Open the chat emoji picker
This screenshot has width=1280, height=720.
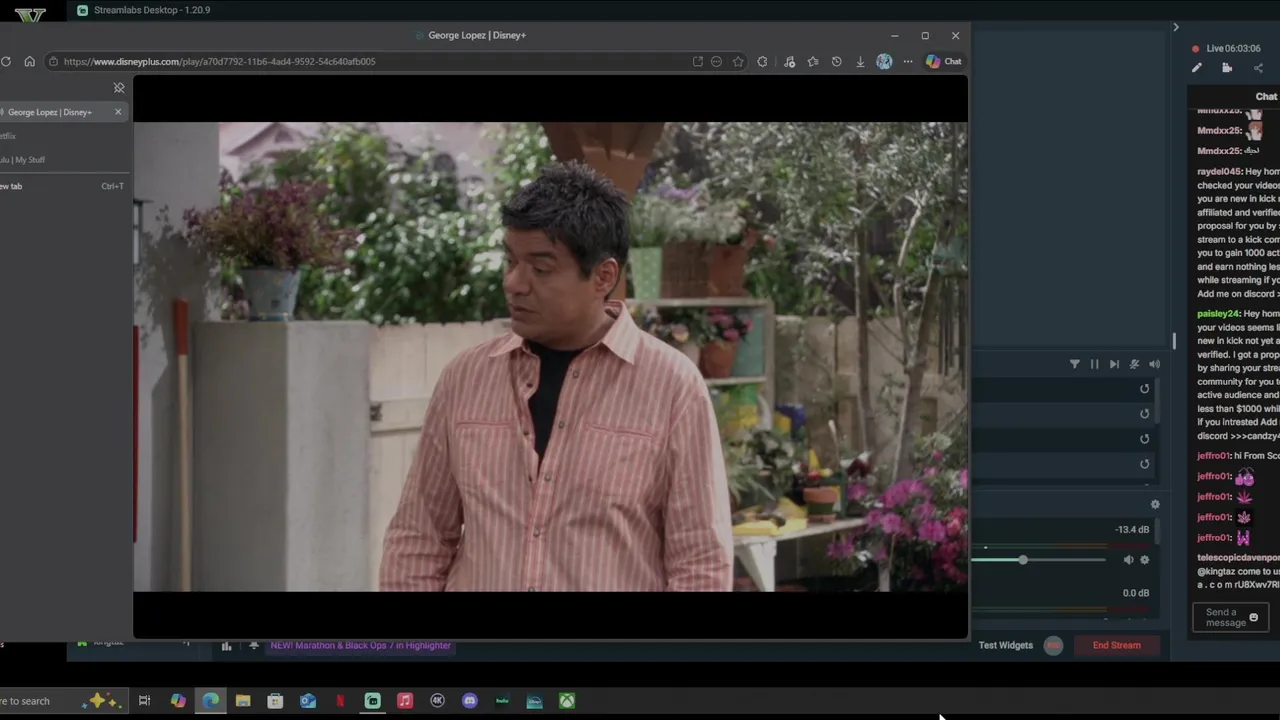click(1253, 618)
